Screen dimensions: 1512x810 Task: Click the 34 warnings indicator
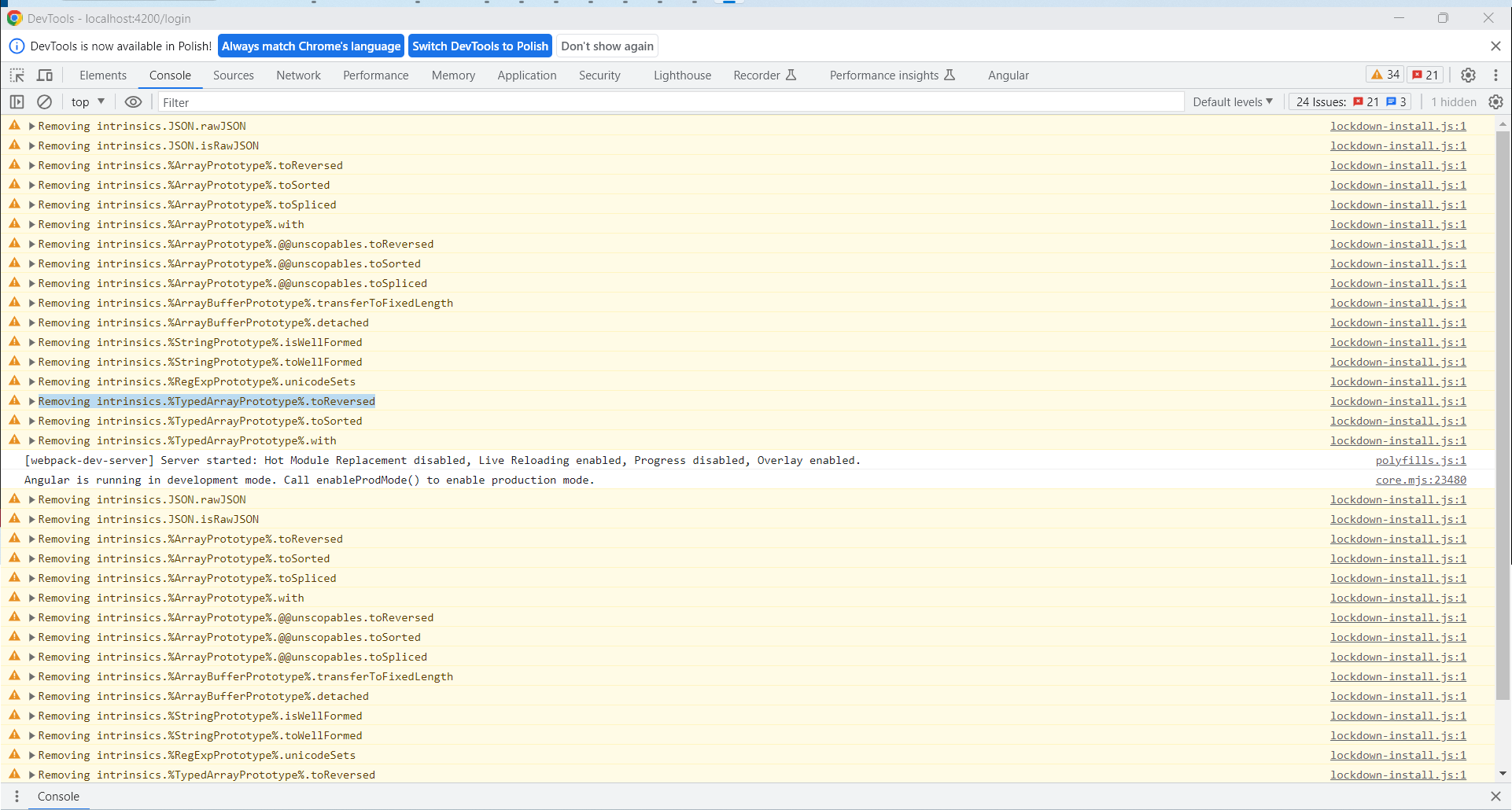[x=1385, y=74]
